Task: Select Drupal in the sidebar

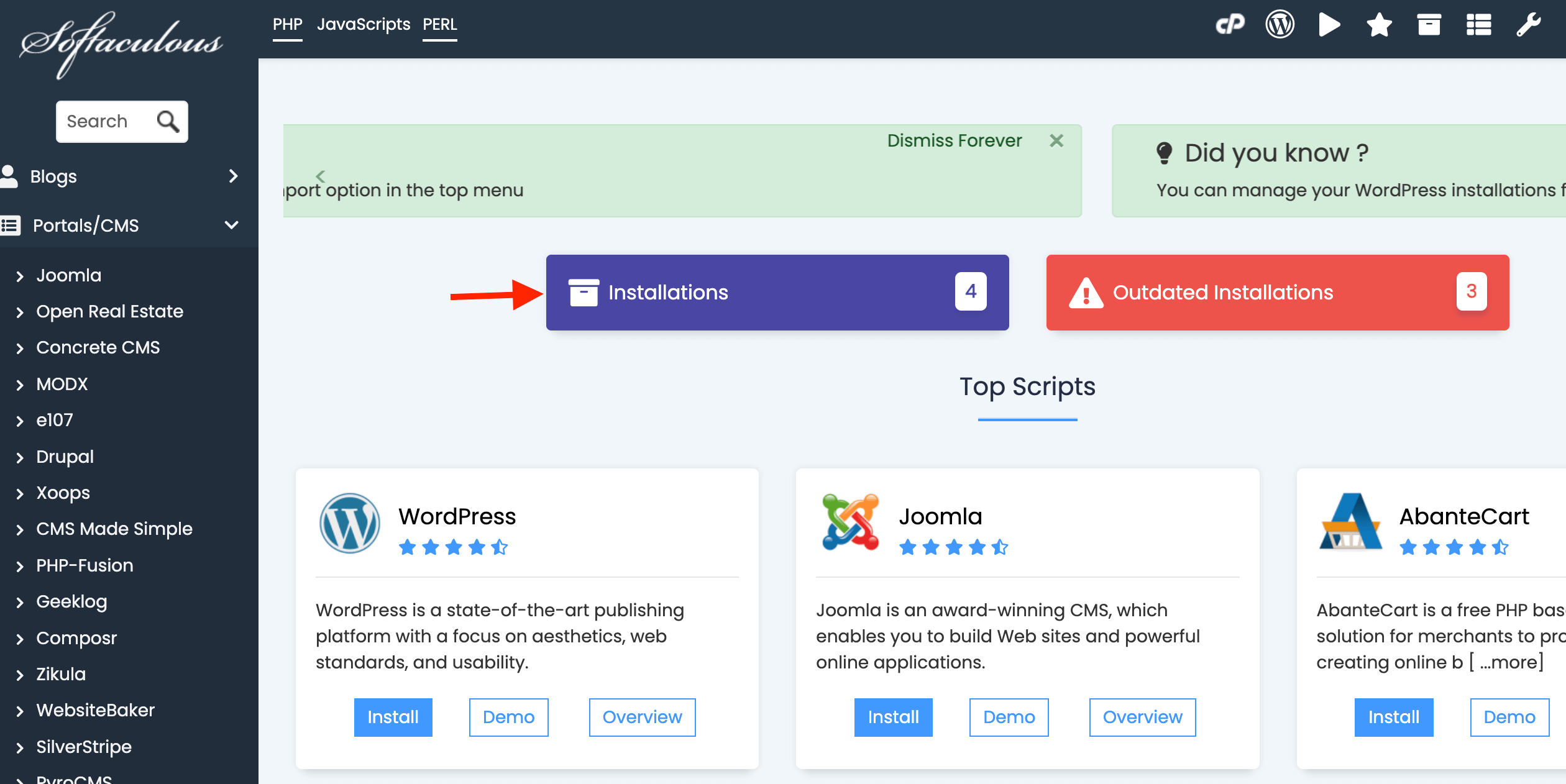Action: 65,457
